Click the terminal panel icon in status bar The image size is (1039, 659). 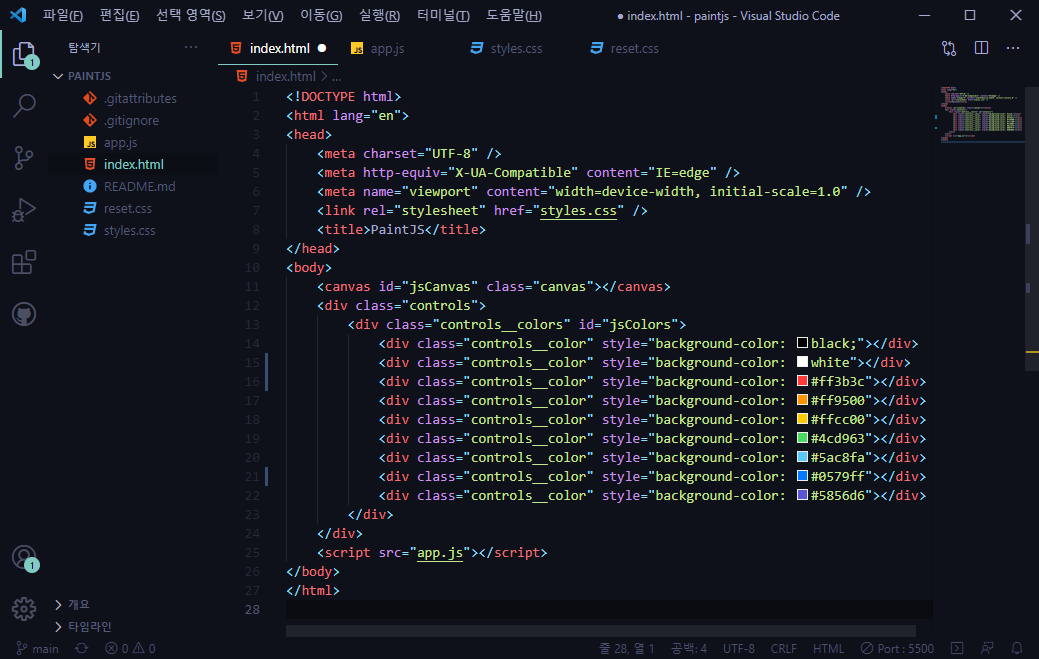957,648
